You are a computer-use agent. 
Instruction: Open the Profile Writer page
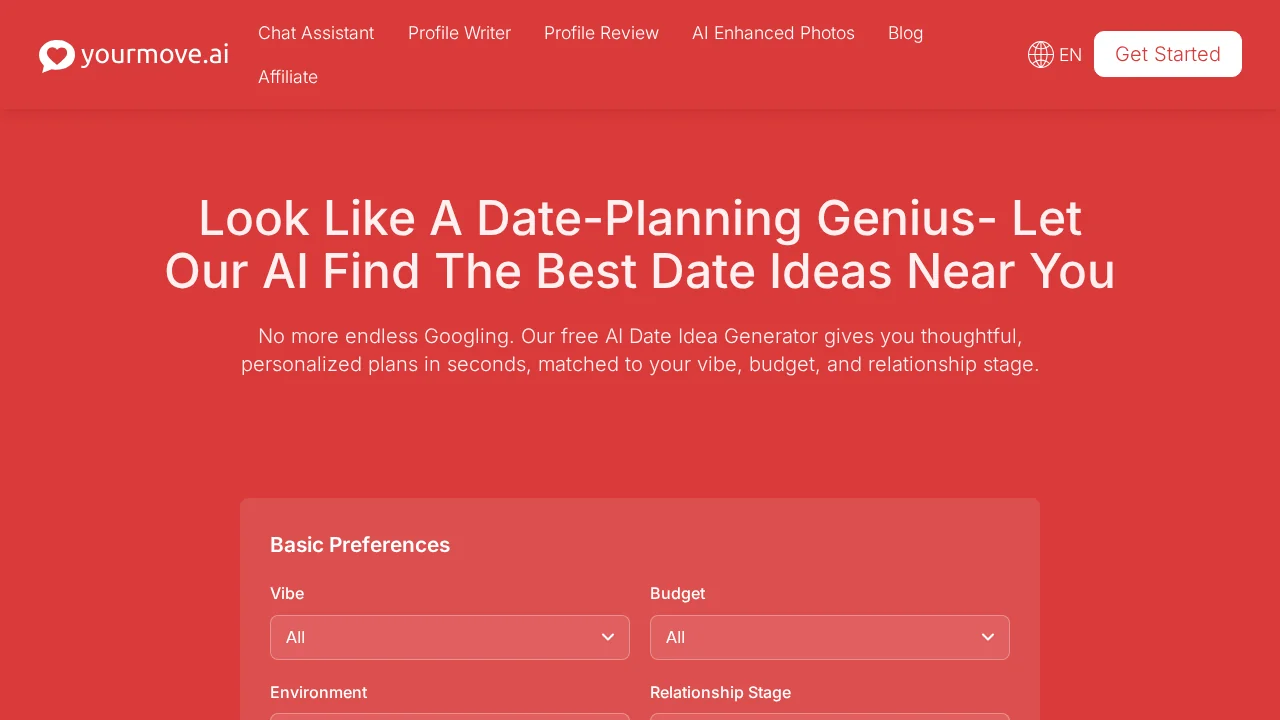point(459,33)
